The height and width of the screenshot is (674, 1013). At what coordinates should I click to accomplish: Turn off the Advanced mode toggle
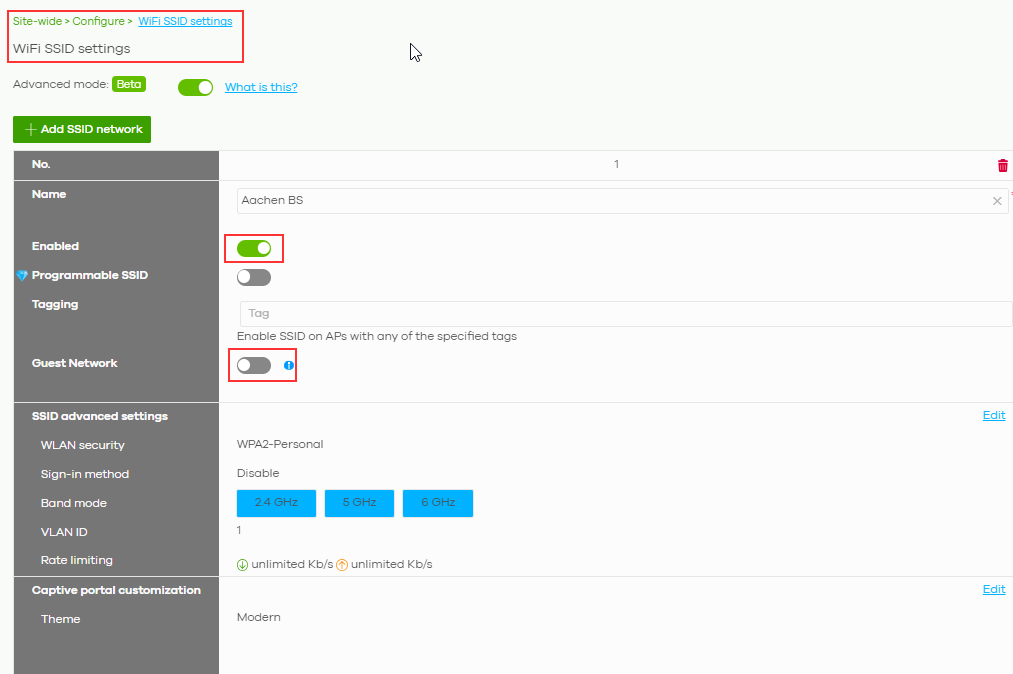(x=195, y=88)
